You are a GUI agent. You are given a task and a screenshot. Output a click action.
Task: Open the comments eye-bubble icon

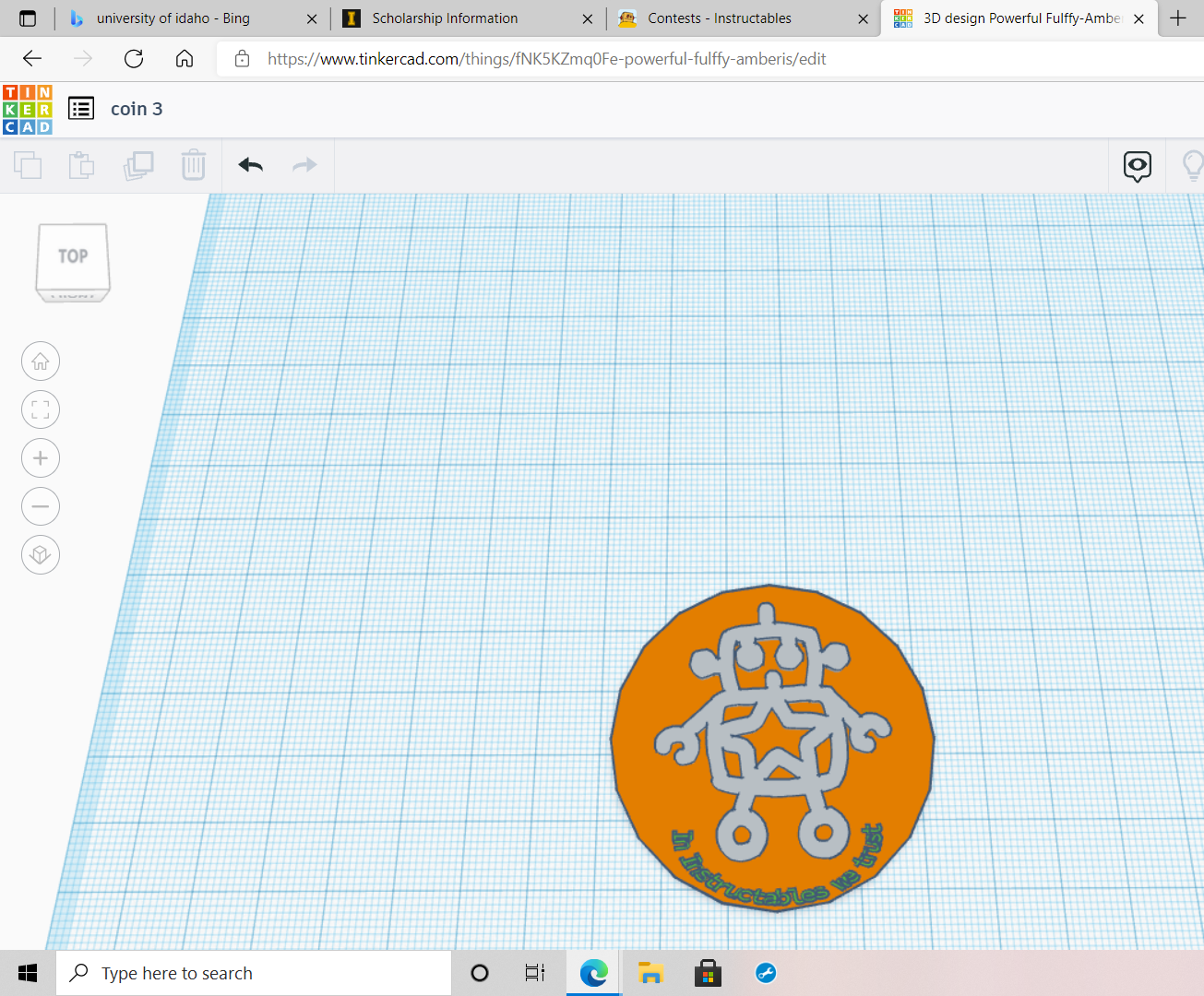(x=1137, y=166)
